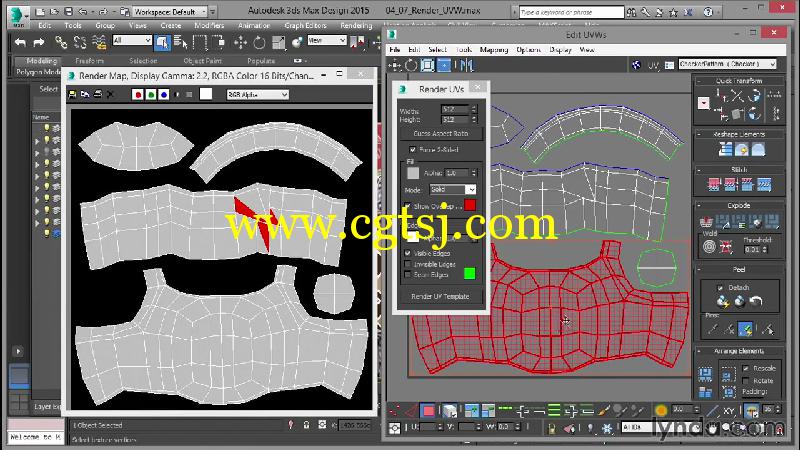Click Reset Peel icon in Peel rollout
800x450 pixels.
click(x=756, y=302)
